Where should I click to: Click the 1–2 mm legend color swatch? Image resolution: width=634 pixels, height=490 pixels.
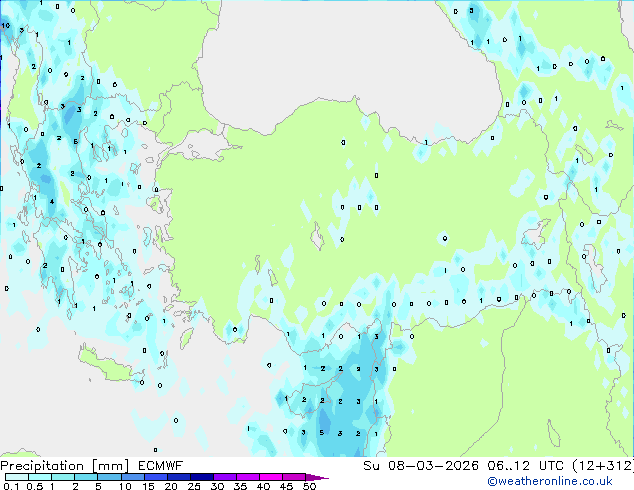[63, 477]
